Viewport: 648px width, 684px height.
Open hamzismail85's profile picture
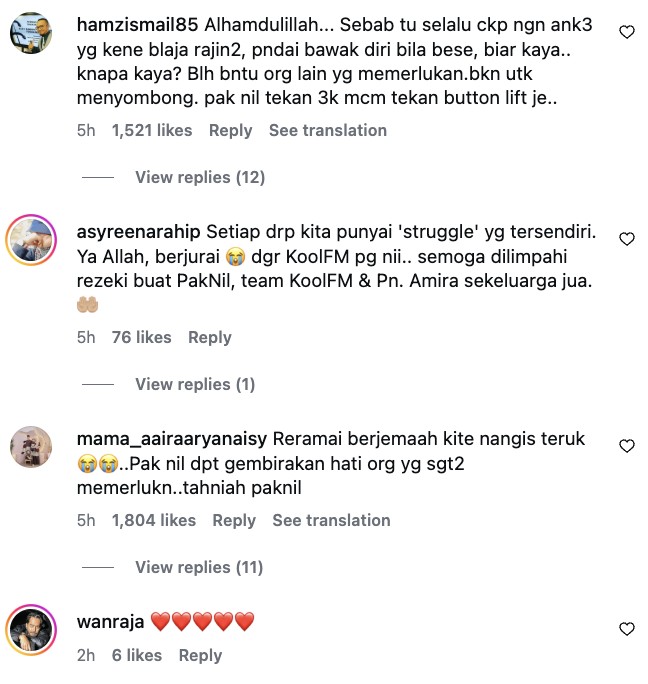(x=31, y=33)
